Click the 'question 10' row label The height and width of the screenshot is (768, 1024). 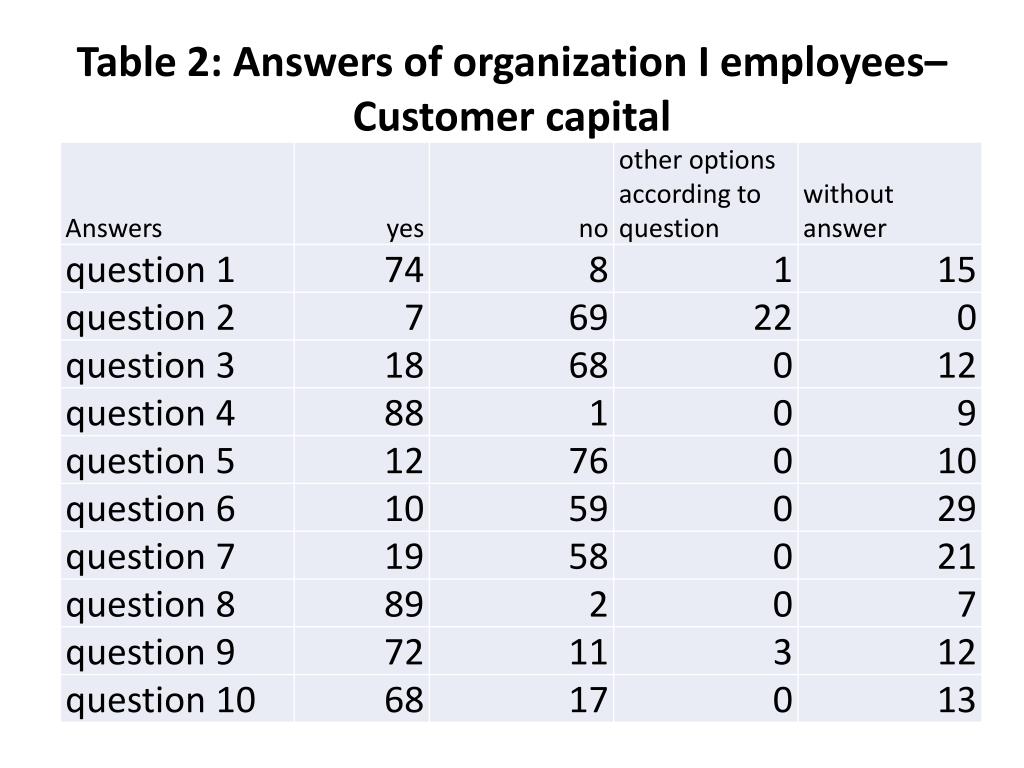click(x=161, y=700)
